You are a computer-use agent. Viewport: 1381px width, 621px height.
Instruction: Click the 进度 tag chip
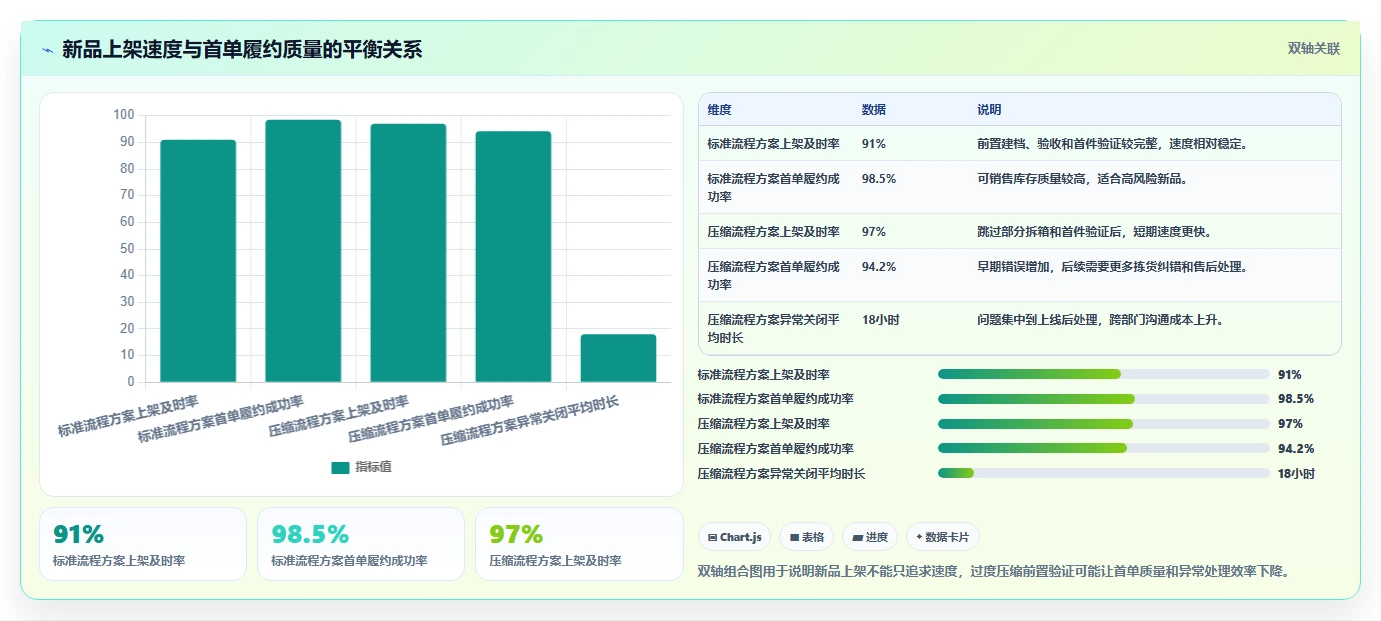(870, 537)
